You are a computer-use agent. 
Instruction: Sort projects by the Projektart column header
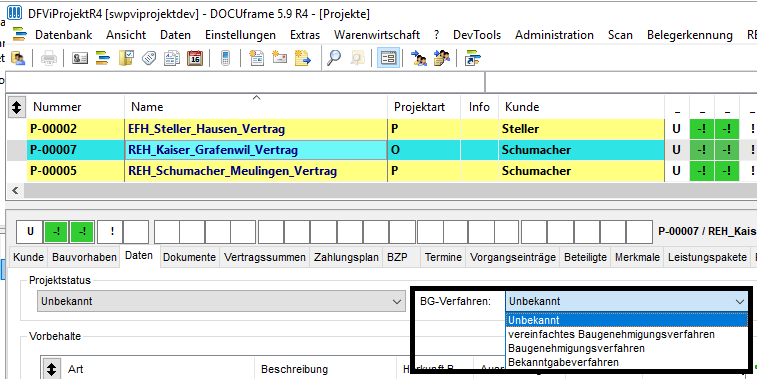tap(423, 107)
